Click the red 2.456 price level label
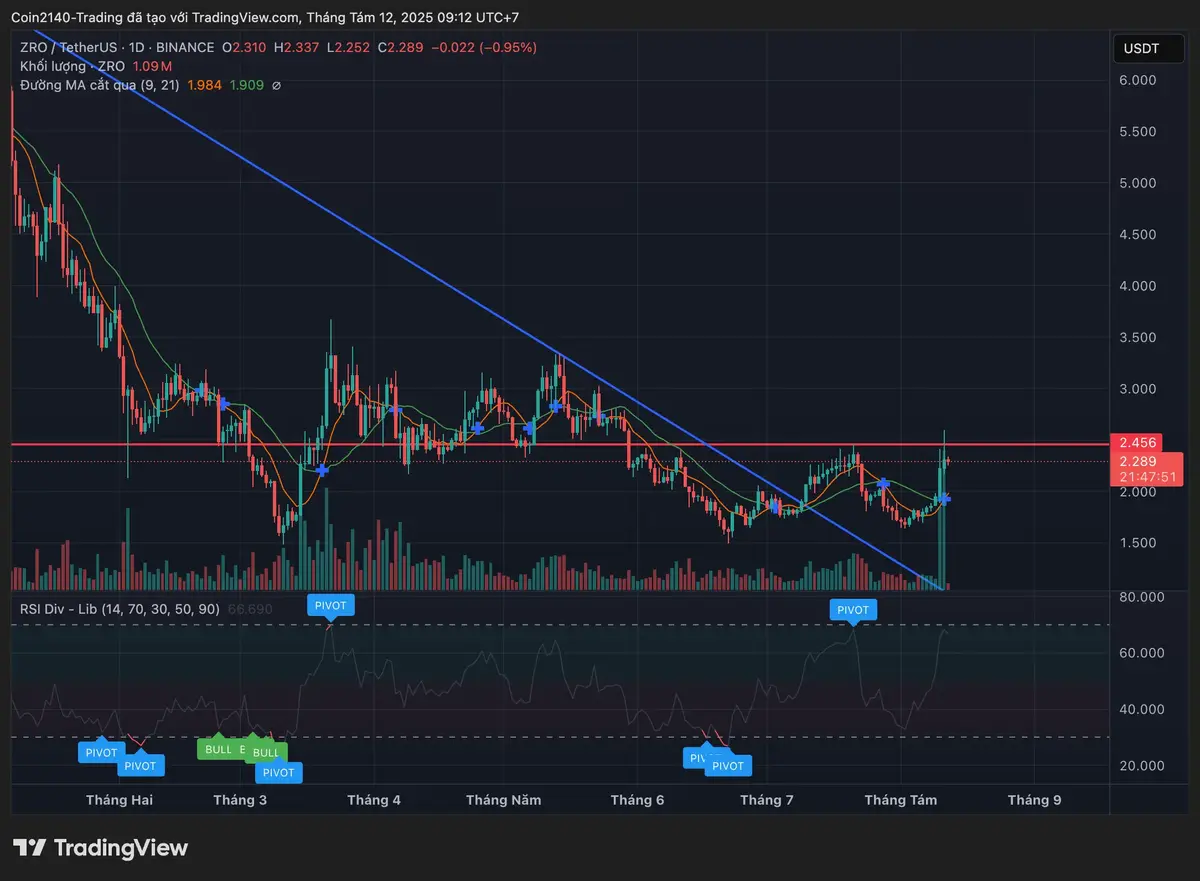1200x881 pixels. [x=1139, y=443]
